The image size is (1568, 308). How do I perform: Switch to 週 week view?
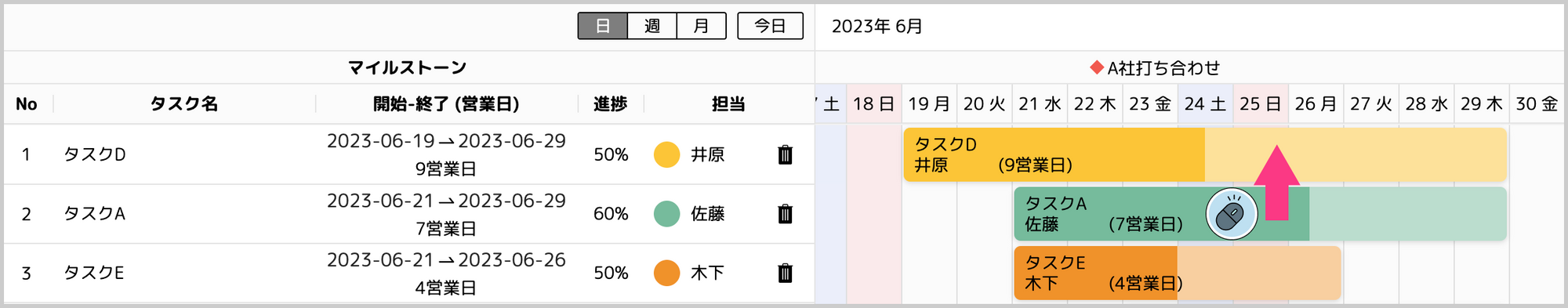(x=652, y=26)
